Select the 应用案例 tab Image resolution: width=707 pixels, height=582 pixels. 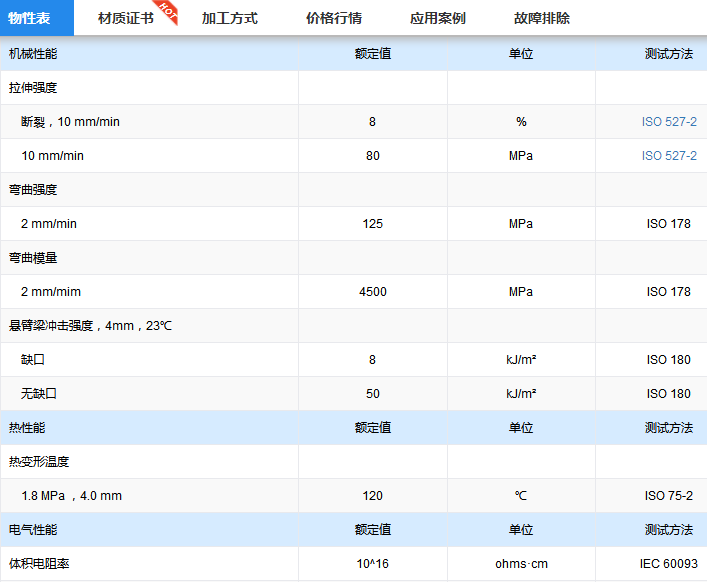point(437,18)
